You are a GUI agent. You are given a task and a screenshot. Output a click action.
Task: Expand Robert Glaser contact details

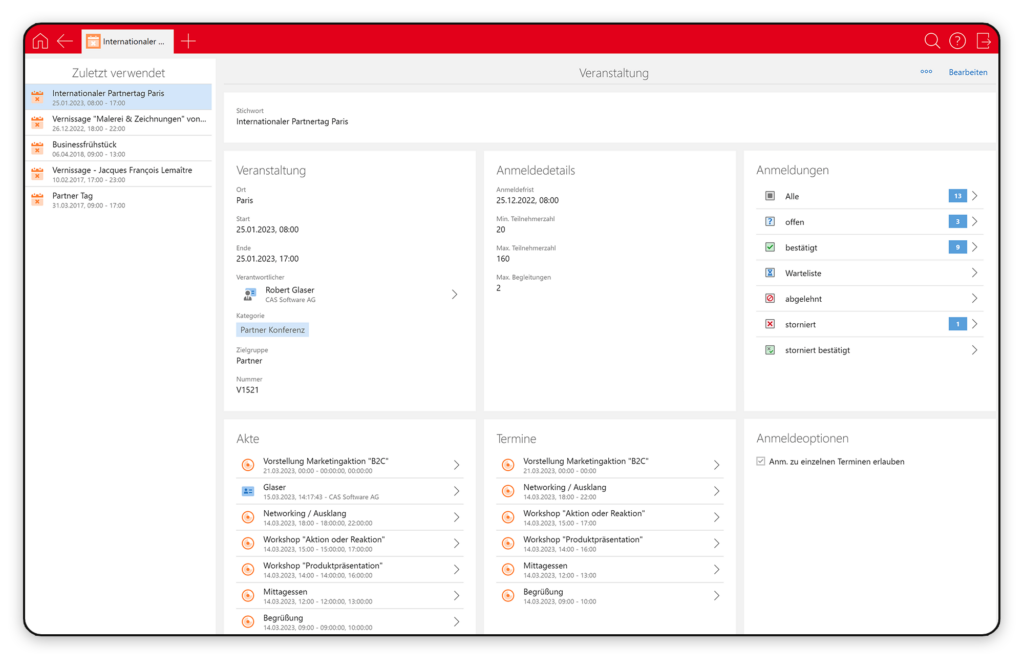pos(454,293)
